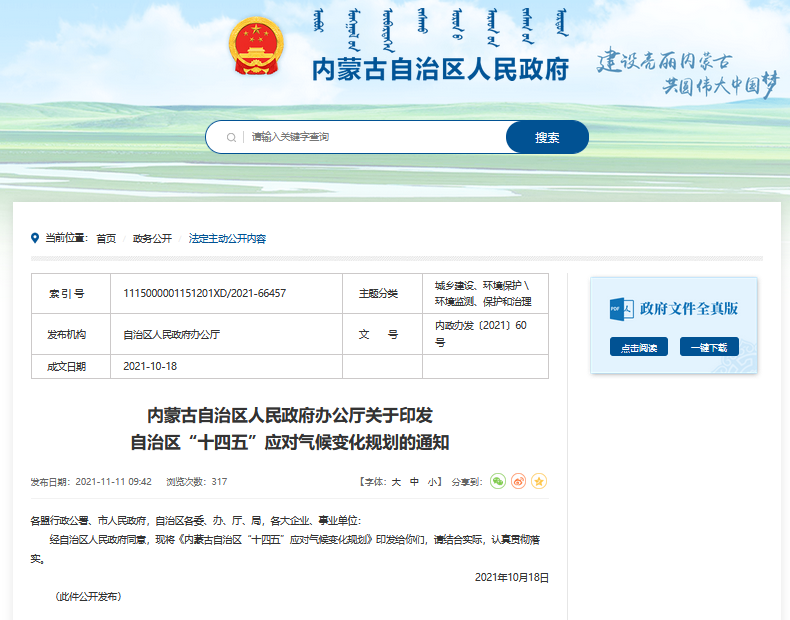Click the Mongolian script header title

pos(440,29)
